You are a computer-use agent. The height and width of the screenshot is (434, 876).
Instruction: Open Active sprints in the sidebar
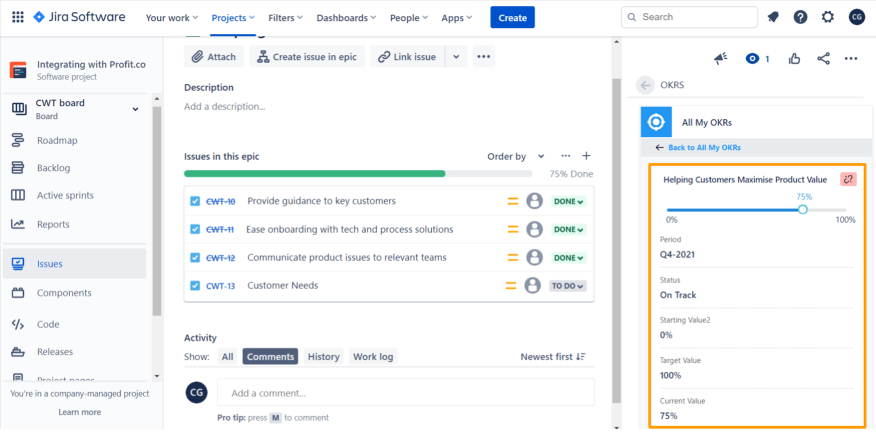pos(65,195)
